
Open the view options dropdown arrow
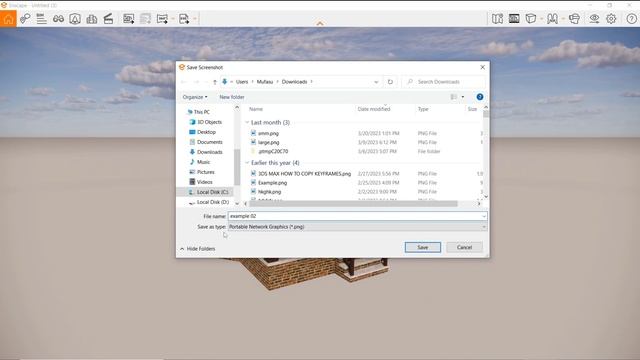(x=462, y=97)
